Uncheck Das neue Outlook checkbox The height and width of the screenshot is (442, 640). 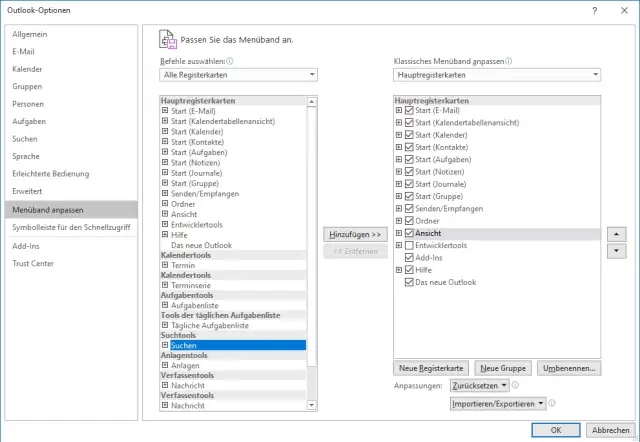pyautogui.click(x=409, y=282)
